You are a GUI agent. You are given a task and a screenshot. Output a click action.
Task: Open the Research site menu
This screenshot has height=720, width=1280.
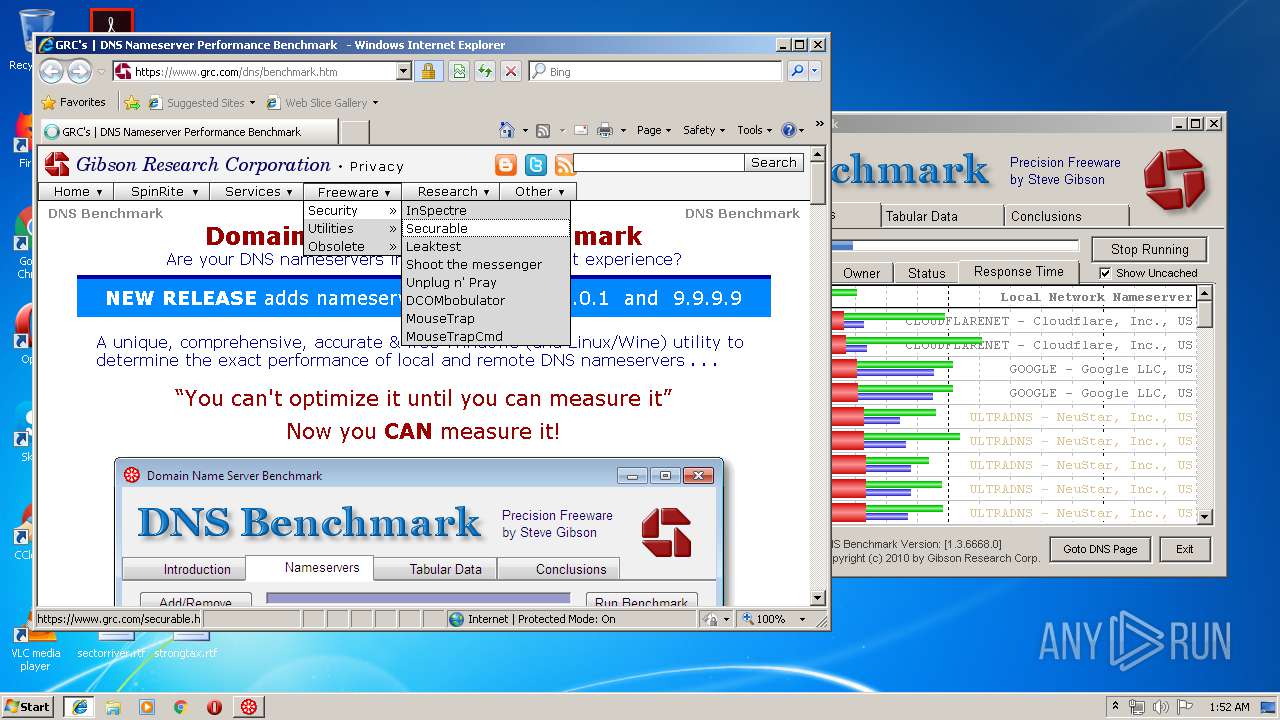[x=453, y=191]
